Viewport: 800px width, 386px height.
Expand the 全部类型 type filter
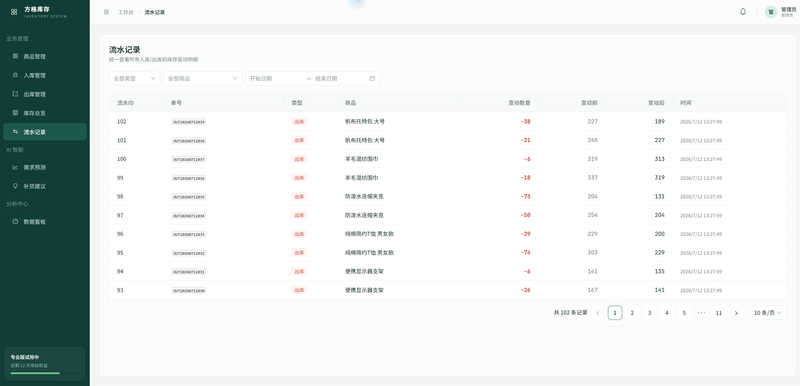135,79
